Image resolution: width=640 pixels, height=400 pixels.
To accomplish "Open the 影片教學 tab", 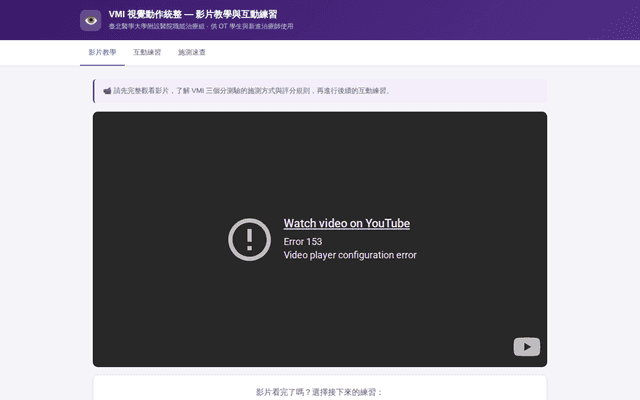I will tap(102, 52).
